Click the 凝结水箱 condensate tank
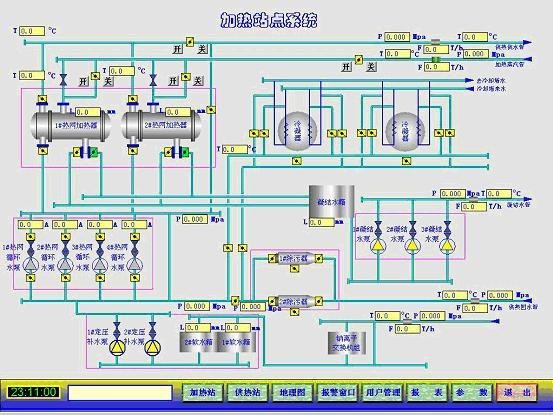This screenshot has height=415, width=553. coord(332,202)
